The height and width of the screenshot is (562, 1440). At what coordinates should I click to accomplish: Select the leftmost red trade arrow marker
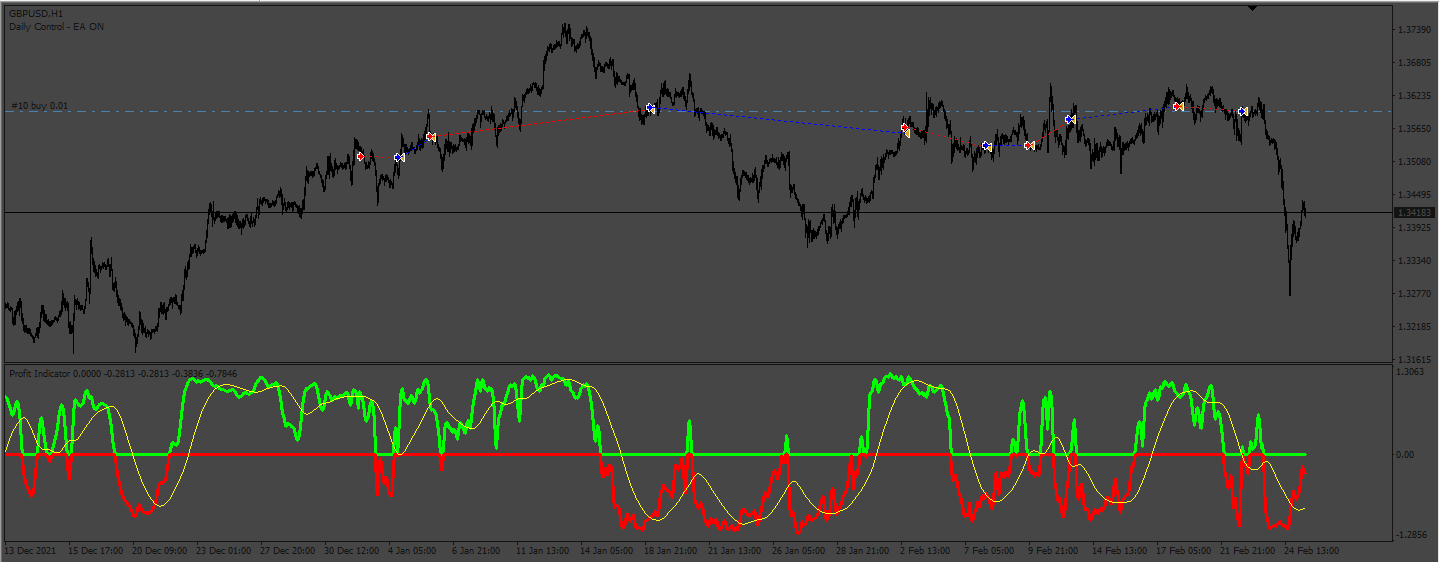point(361,156)
